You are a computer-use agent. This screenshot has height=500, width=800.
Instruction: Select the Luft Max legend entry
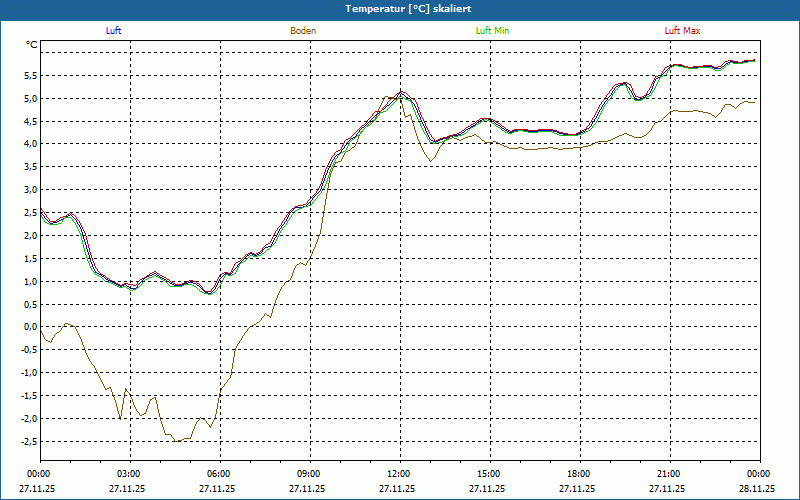tap(682, 31)
